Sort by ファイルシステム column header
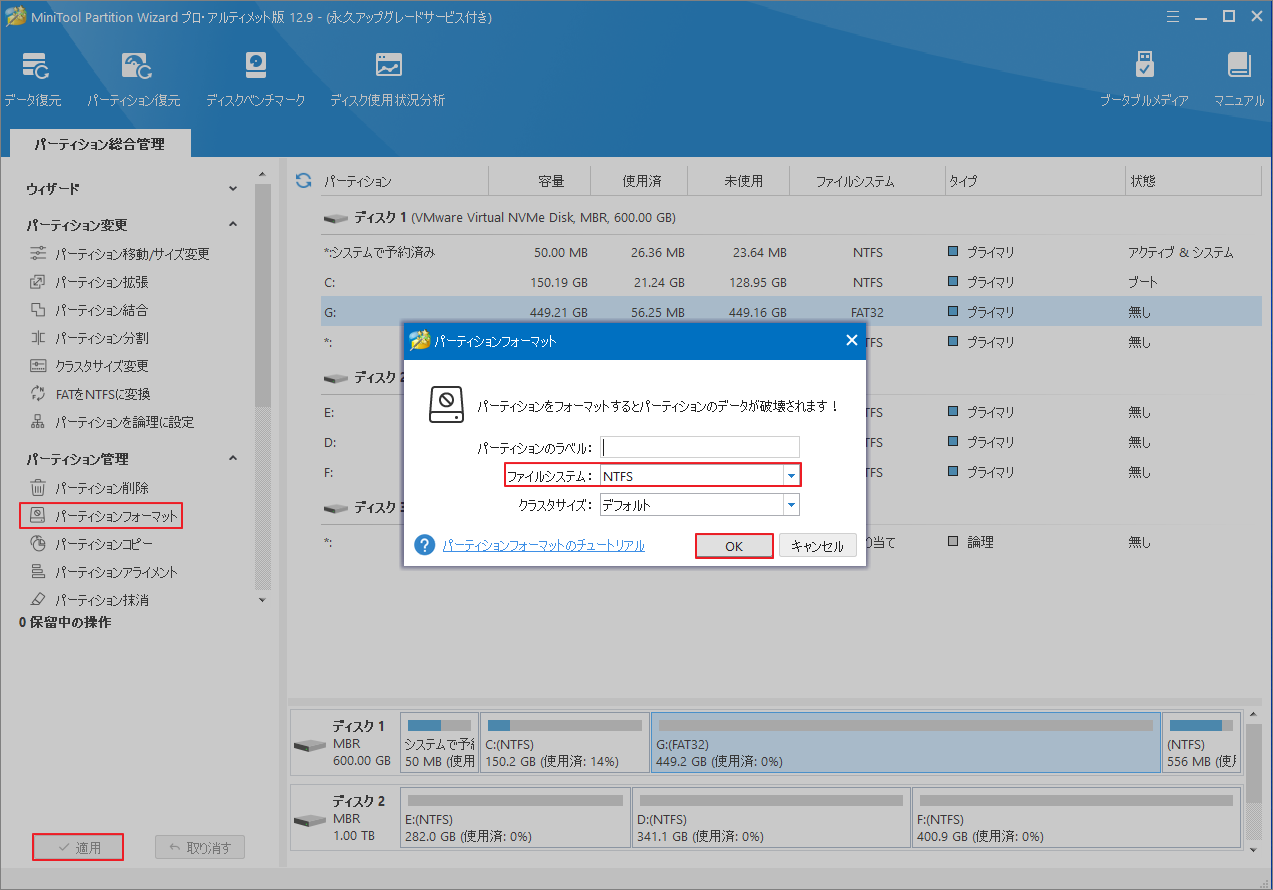 [855, 181]
